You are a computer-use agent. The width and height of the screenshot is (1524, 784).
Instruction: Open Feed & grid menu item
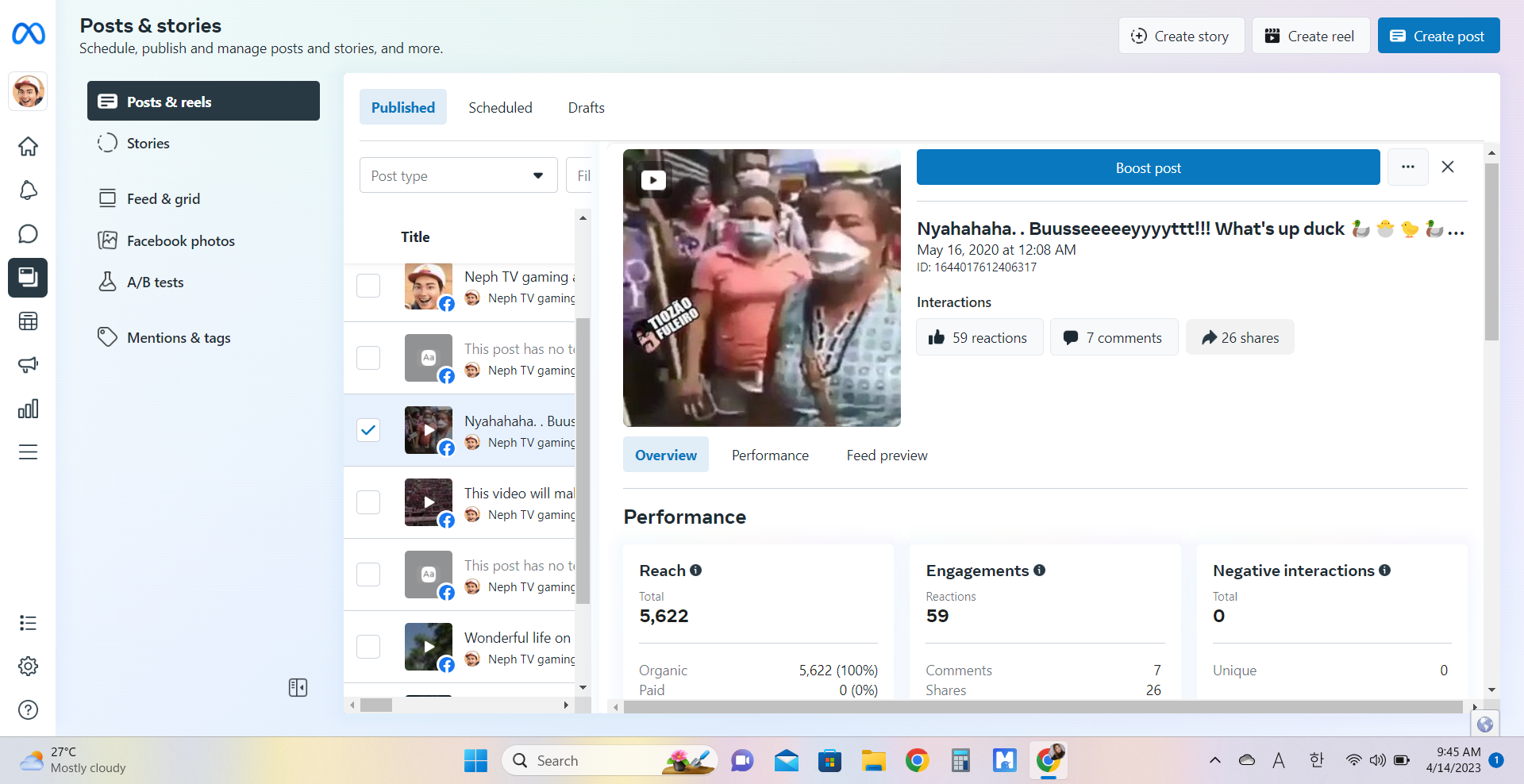pos(203,198)
